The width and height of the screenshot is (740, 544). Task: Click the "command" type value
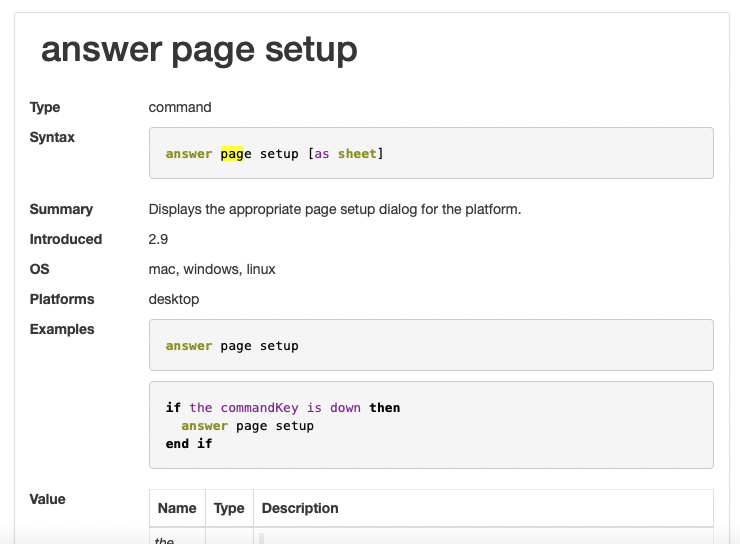click(x=180, y=107)
